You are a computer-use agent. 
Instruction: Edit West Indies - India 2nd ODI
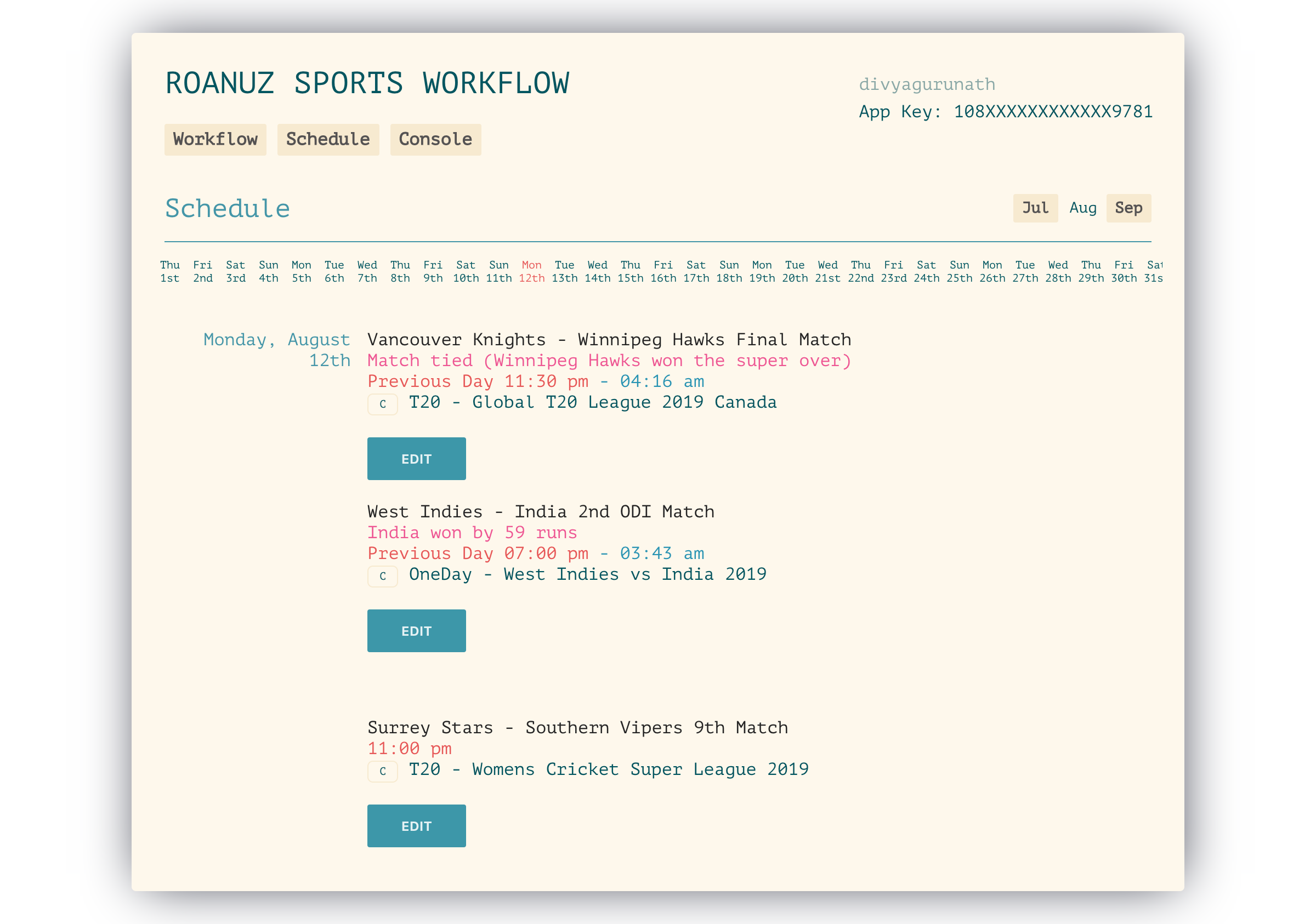416,630
